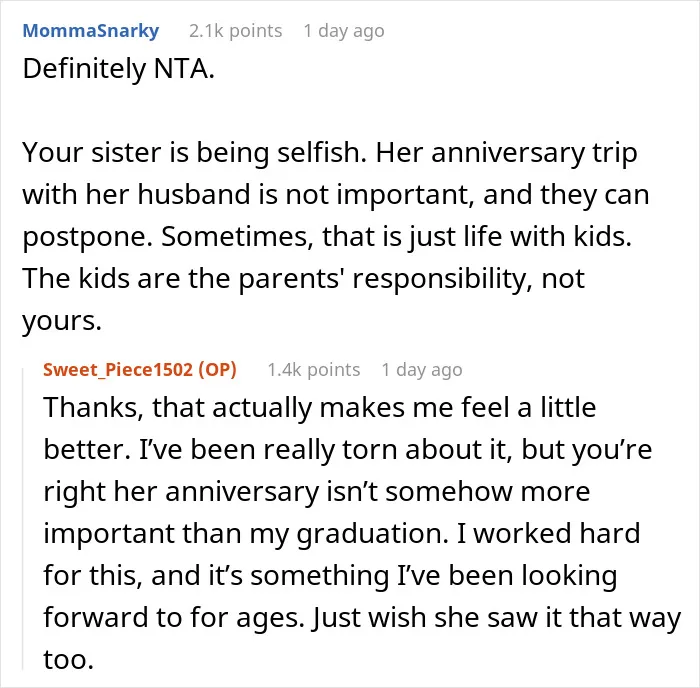Click the 'I worked hard' text in reply

coord(549,534)
